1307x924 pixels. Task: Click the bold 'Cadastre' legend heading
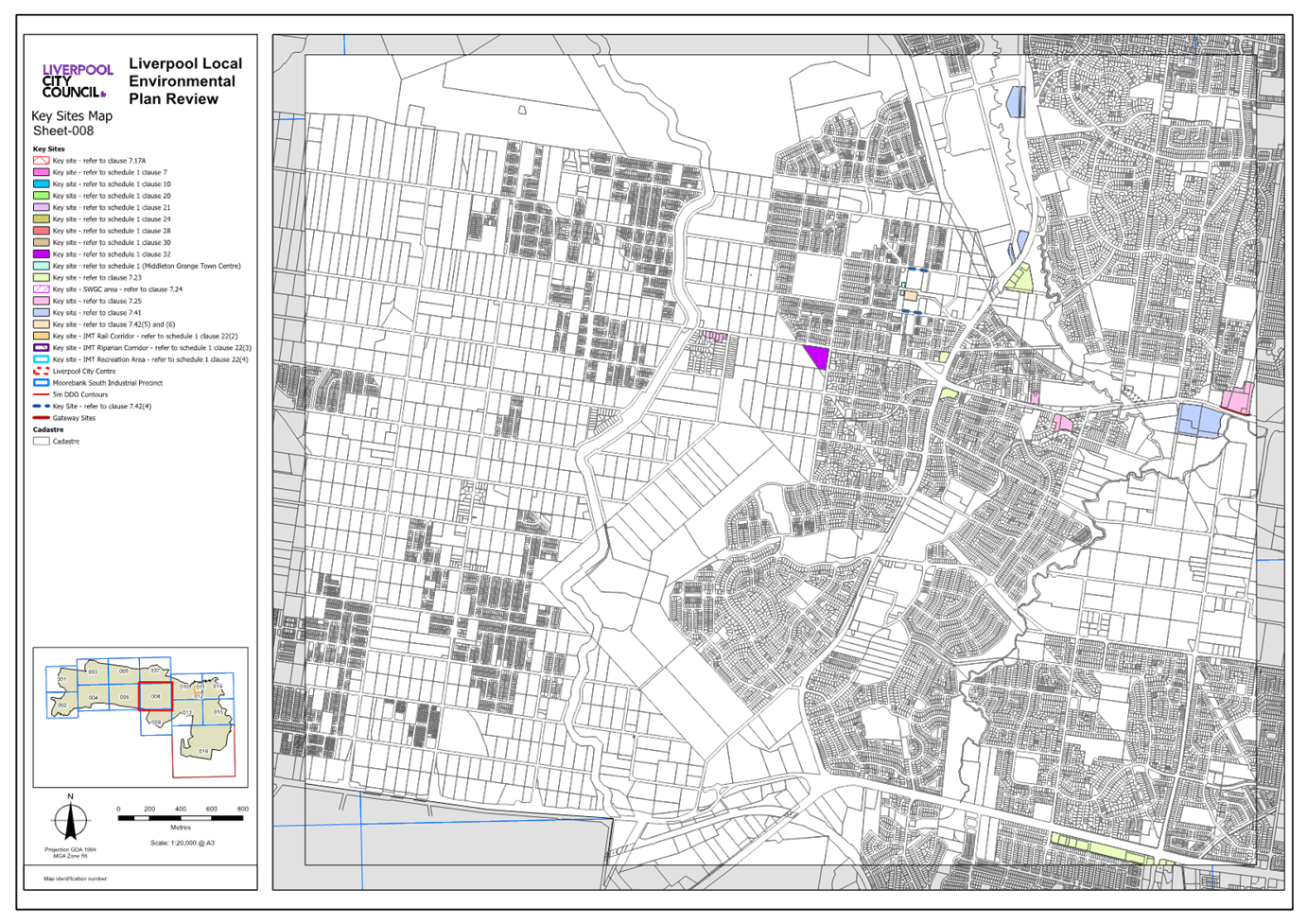(47, 429)
